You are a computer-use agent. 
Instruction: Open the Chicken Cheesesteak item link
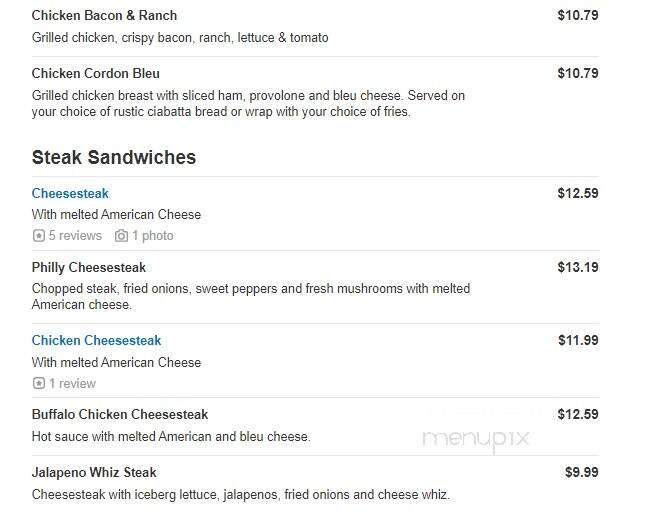[96, 341]
